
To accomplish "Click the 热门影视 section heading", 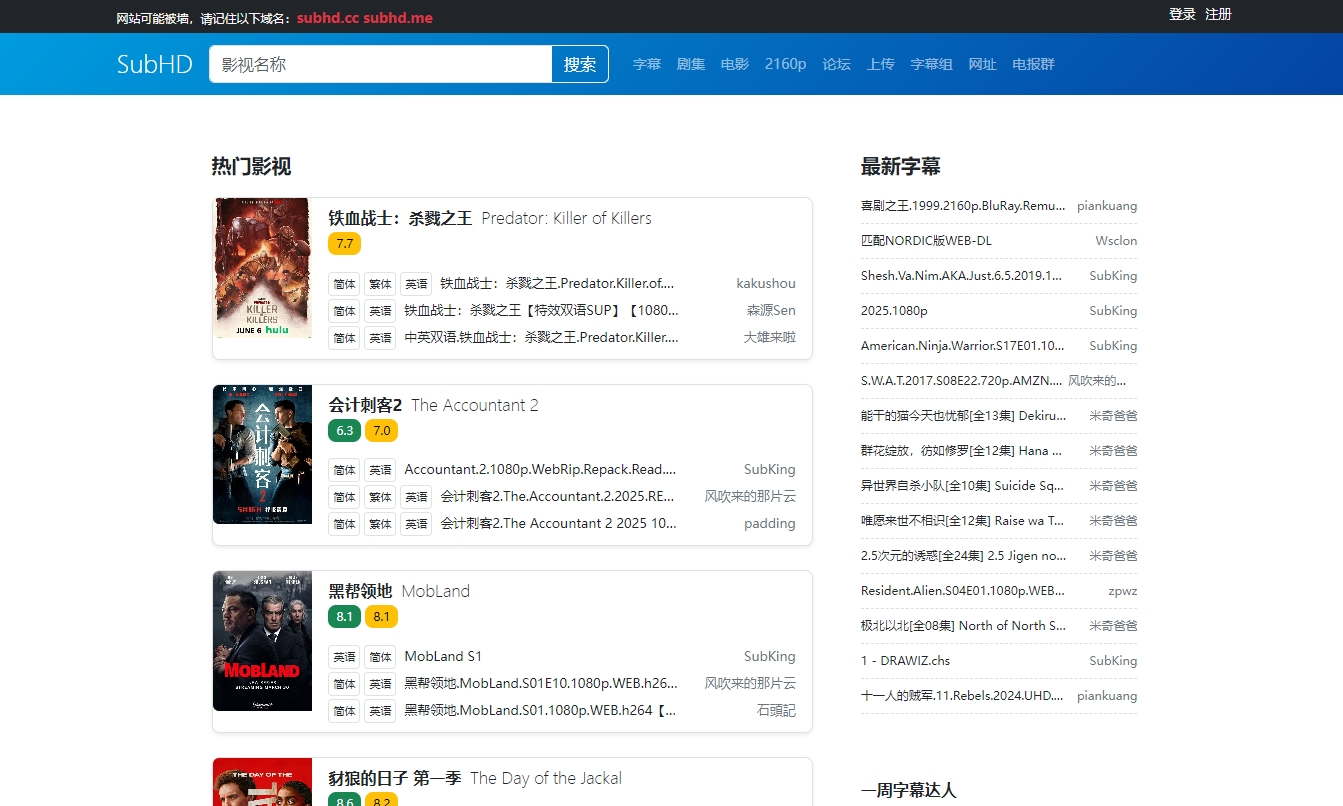I will click(251, 166).
